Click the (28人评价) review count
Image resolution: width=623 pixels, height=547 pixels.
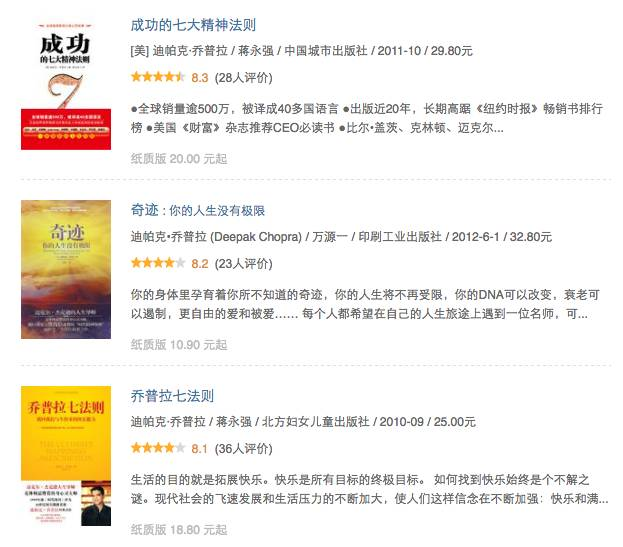coord(244,77)
